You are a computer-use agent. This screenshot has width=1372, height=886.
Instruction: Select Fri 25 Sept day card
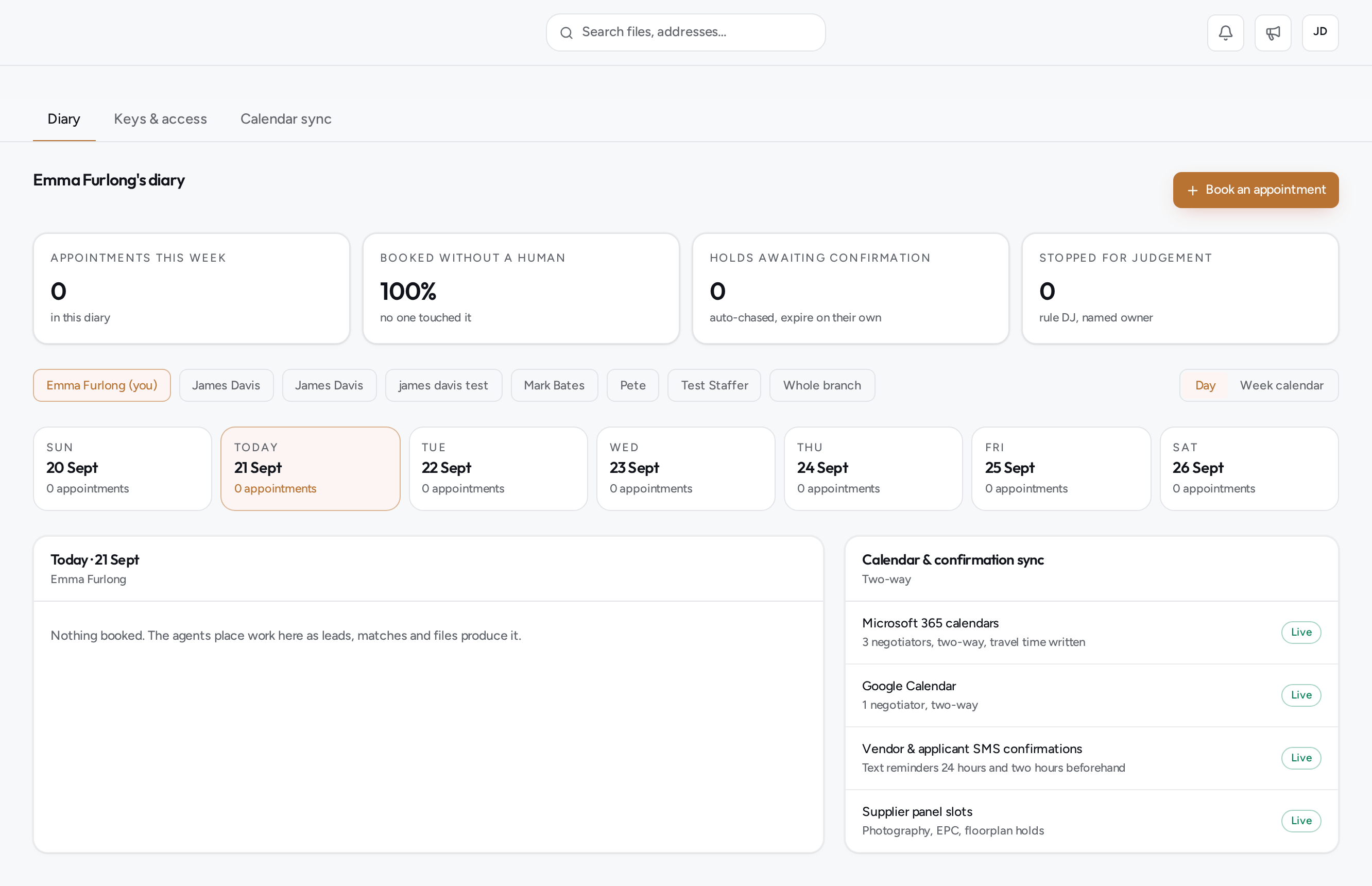coord(1061,468)
